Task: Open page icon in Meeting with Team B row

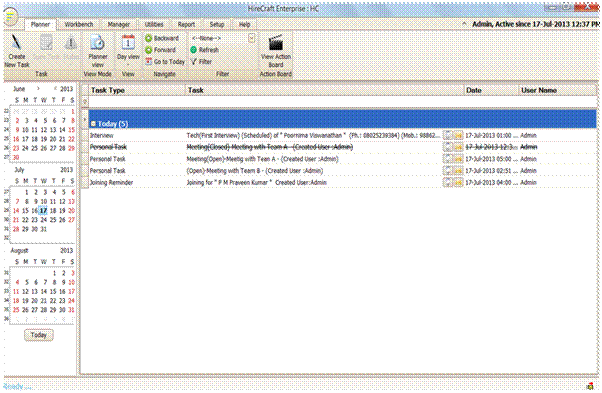Action: [448, 170]
